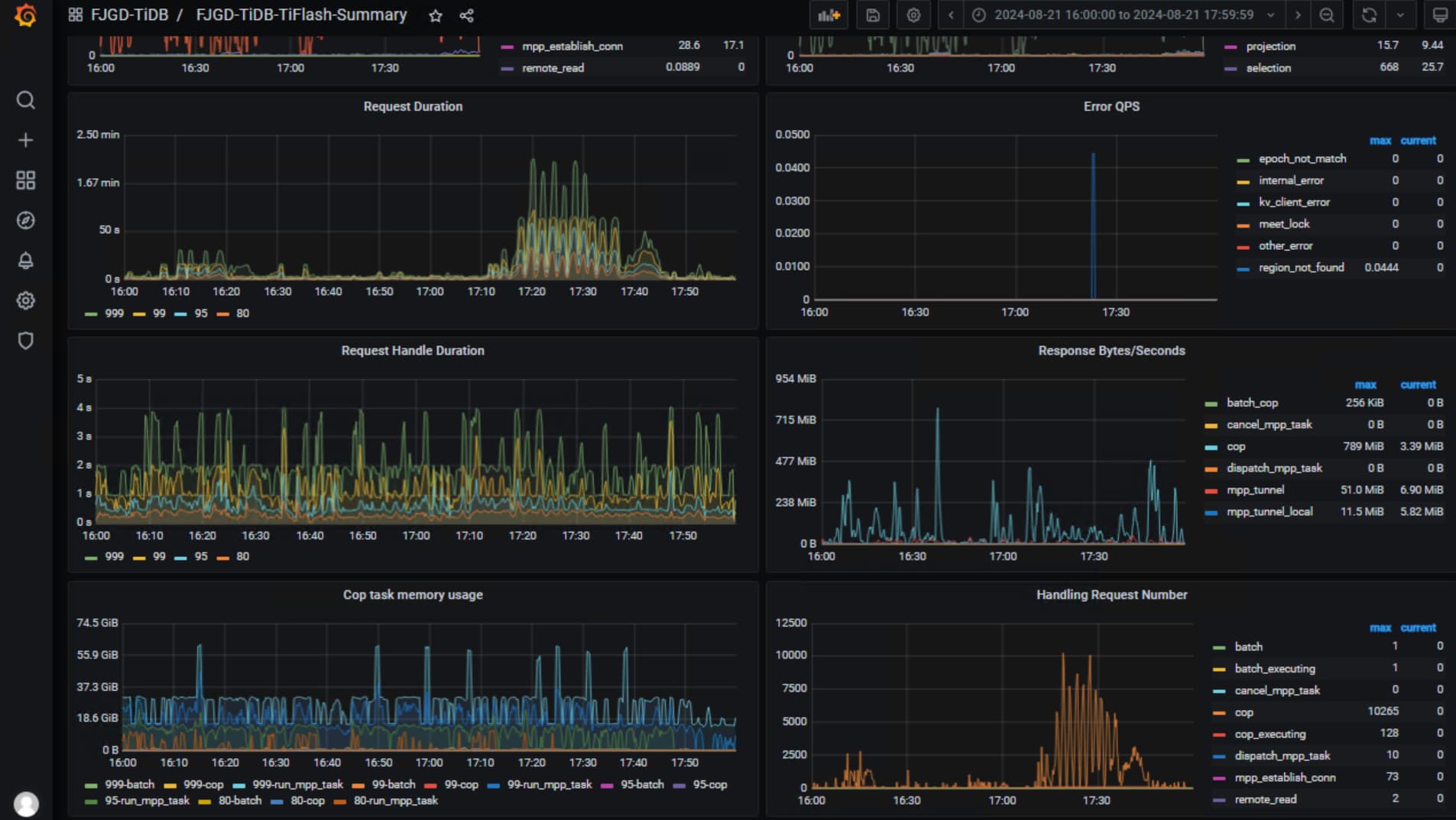
Task: Open the Alerting bell icon
Action: [x=25, y=261]
